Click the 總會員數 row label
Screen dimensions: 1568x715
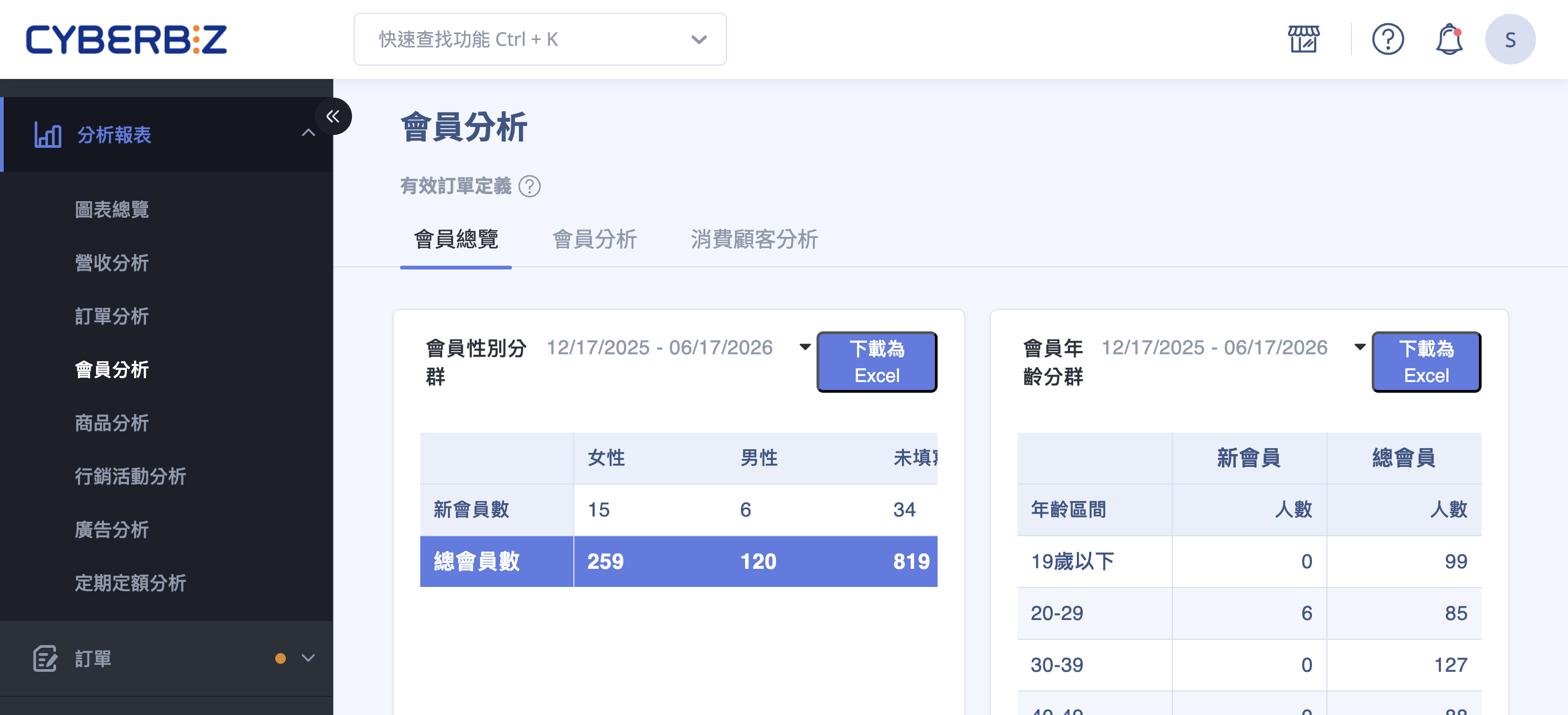click(x=477, y=561)
